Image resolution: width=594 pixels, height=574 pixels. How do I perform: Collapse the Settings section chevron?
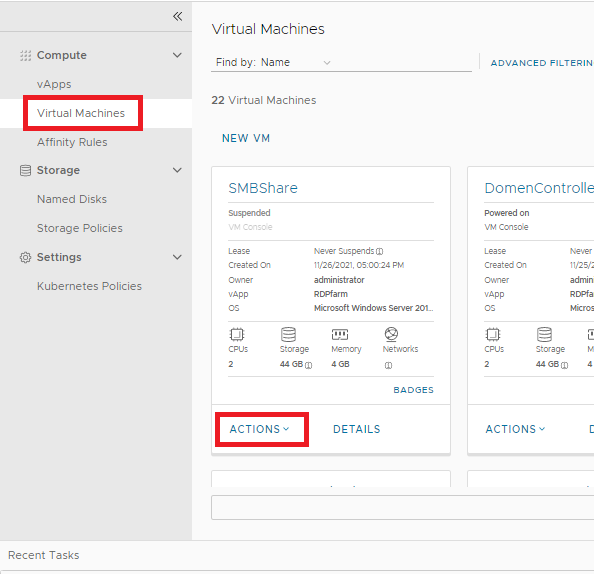click(177, 257)
